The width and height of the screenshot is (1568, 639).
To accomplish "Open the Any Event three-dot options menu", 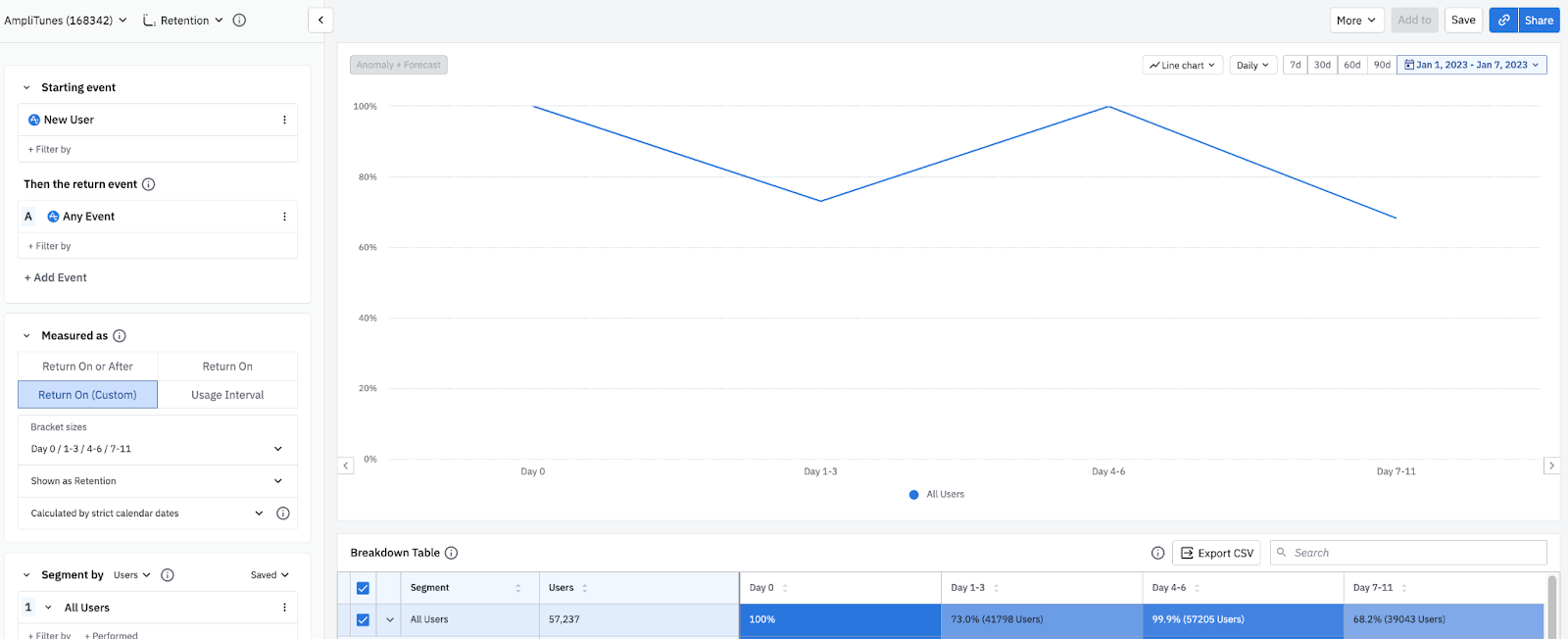I will click(x=284, y=217).
